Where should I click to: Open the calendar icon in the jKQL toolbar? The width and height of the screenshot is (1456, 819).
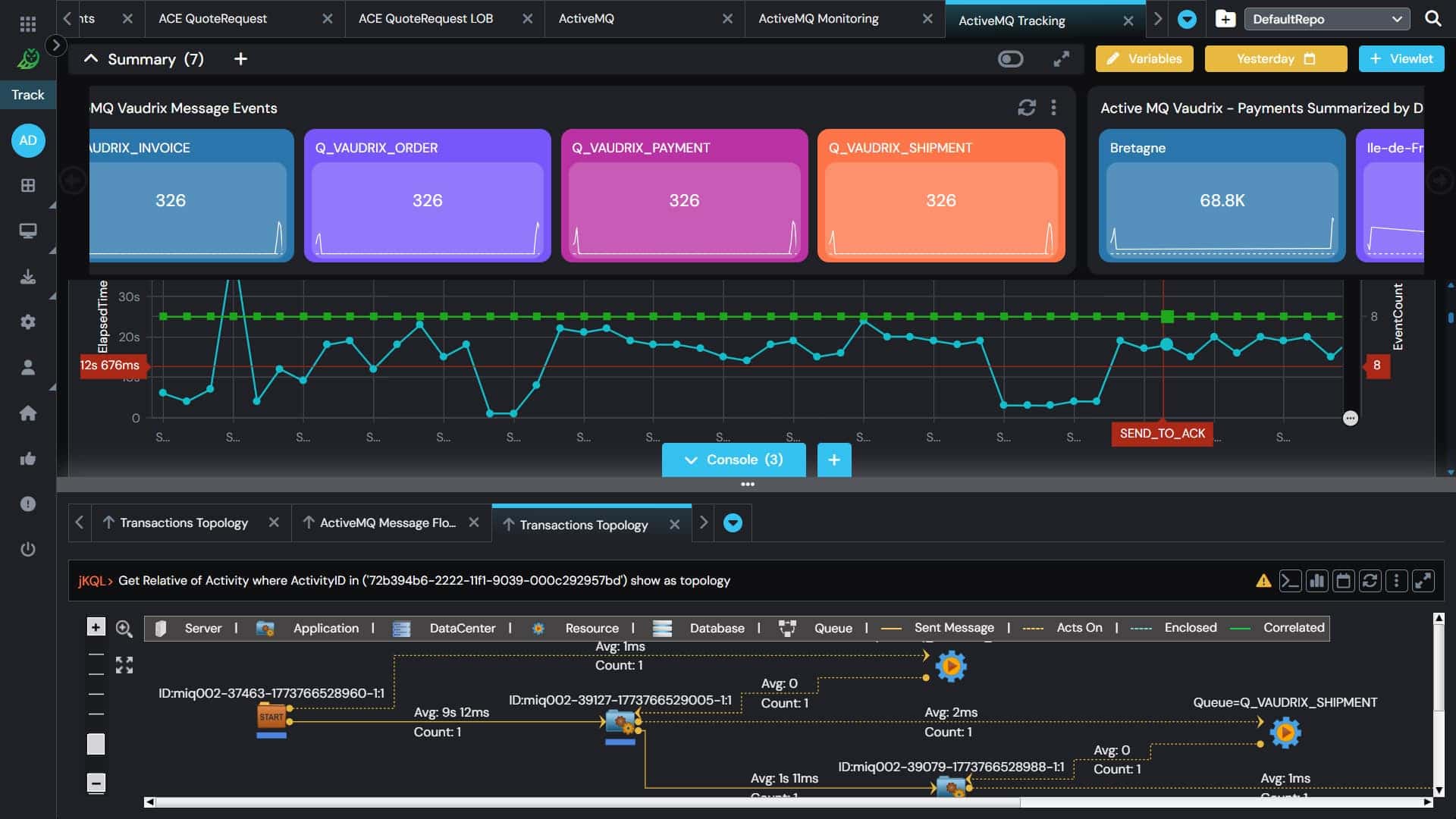point(1343,581)
